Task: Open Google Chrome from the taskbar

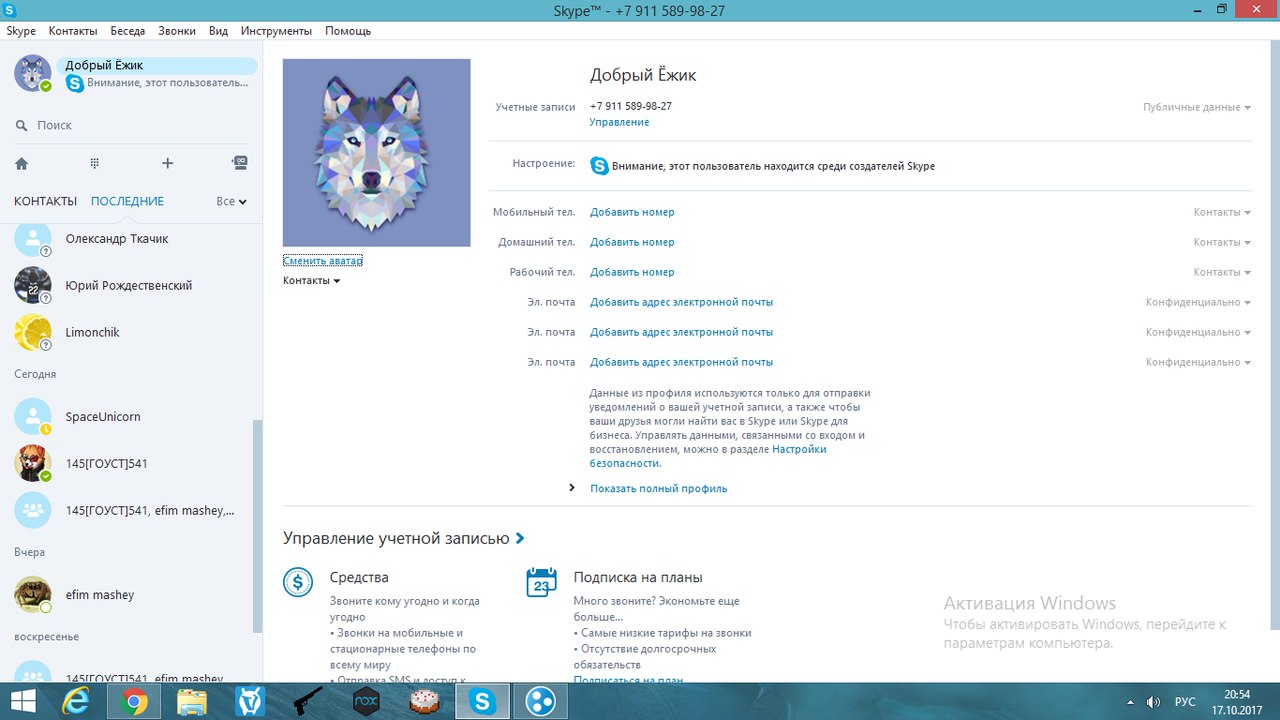Action: click(134, 702)
